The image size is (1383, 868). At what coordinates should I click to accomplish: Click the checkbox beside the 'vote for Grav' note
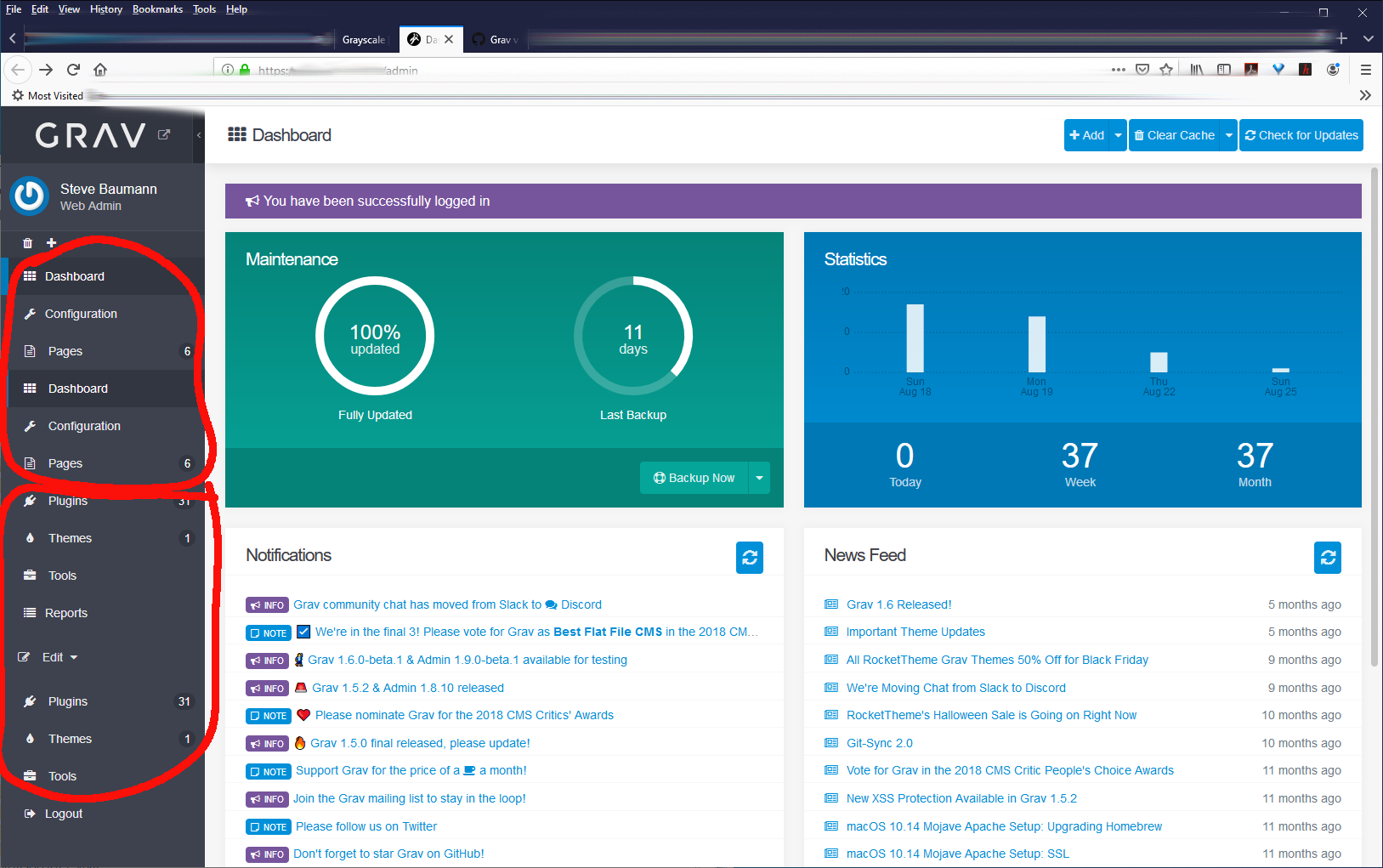303,632
